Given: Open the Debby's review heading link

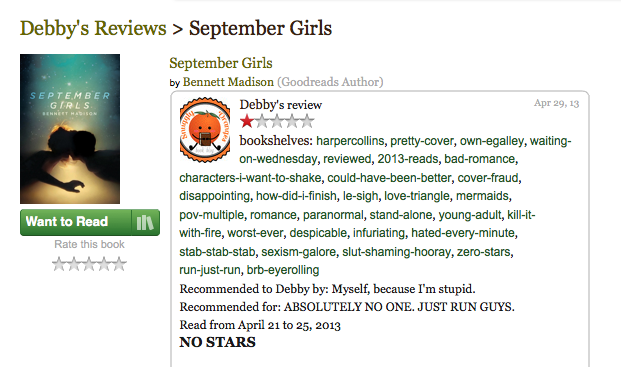Looking at the screenshot, I should 280,105.
